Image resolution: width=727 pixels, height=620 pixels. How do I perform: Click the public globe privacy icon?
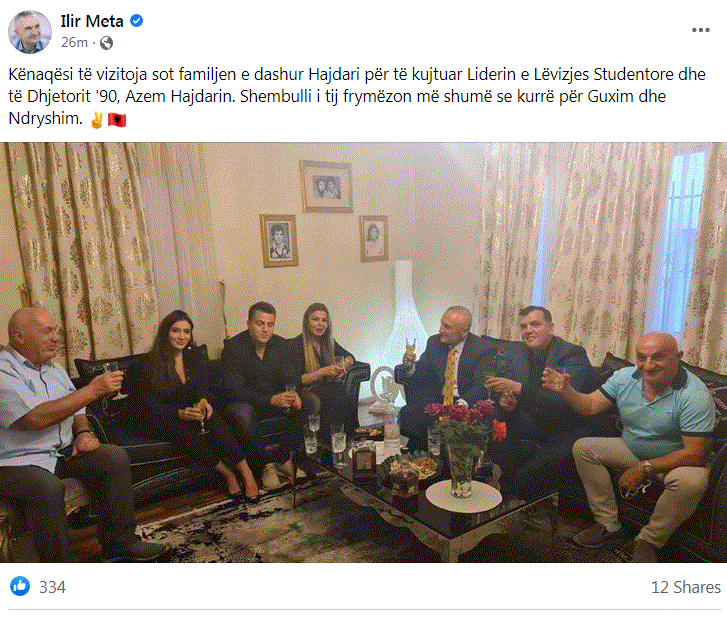pos(106,43)
